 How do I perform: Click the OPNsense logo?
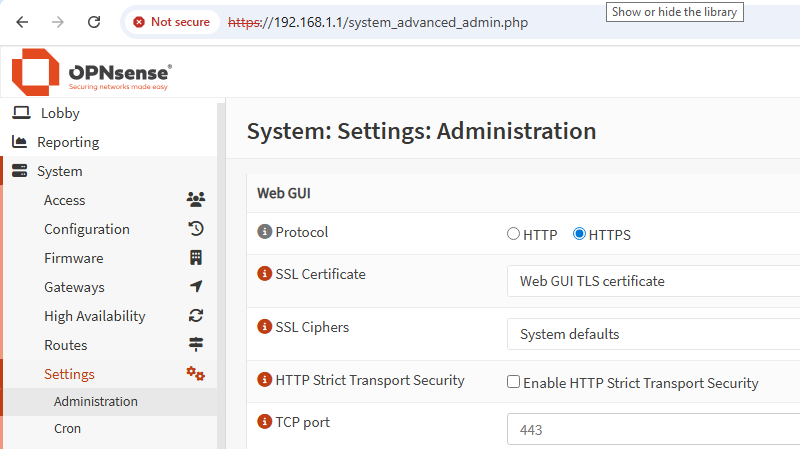[x=92, y=72]
